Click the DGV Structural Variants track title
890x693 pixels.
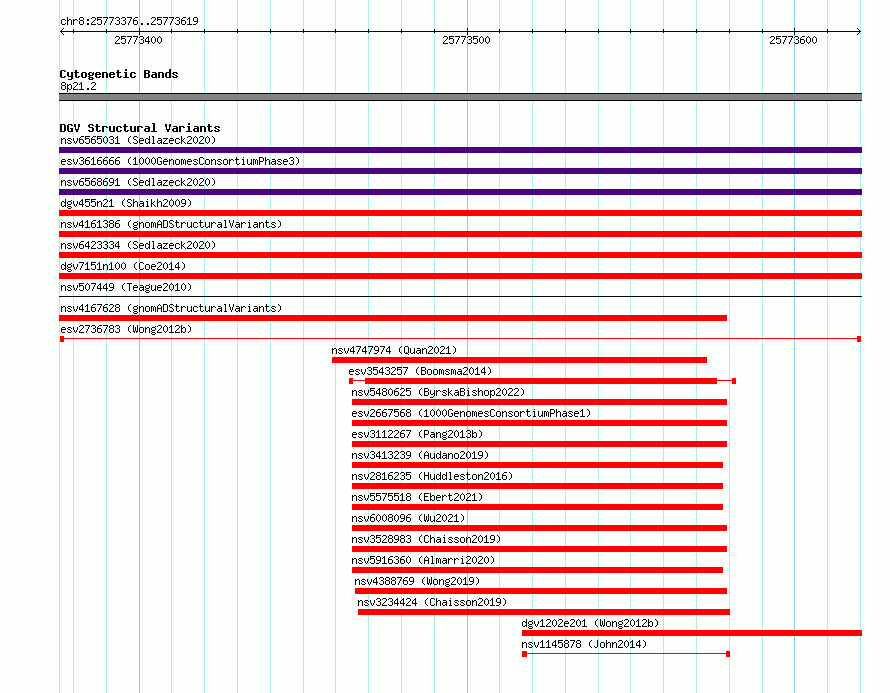click(140, 128)
